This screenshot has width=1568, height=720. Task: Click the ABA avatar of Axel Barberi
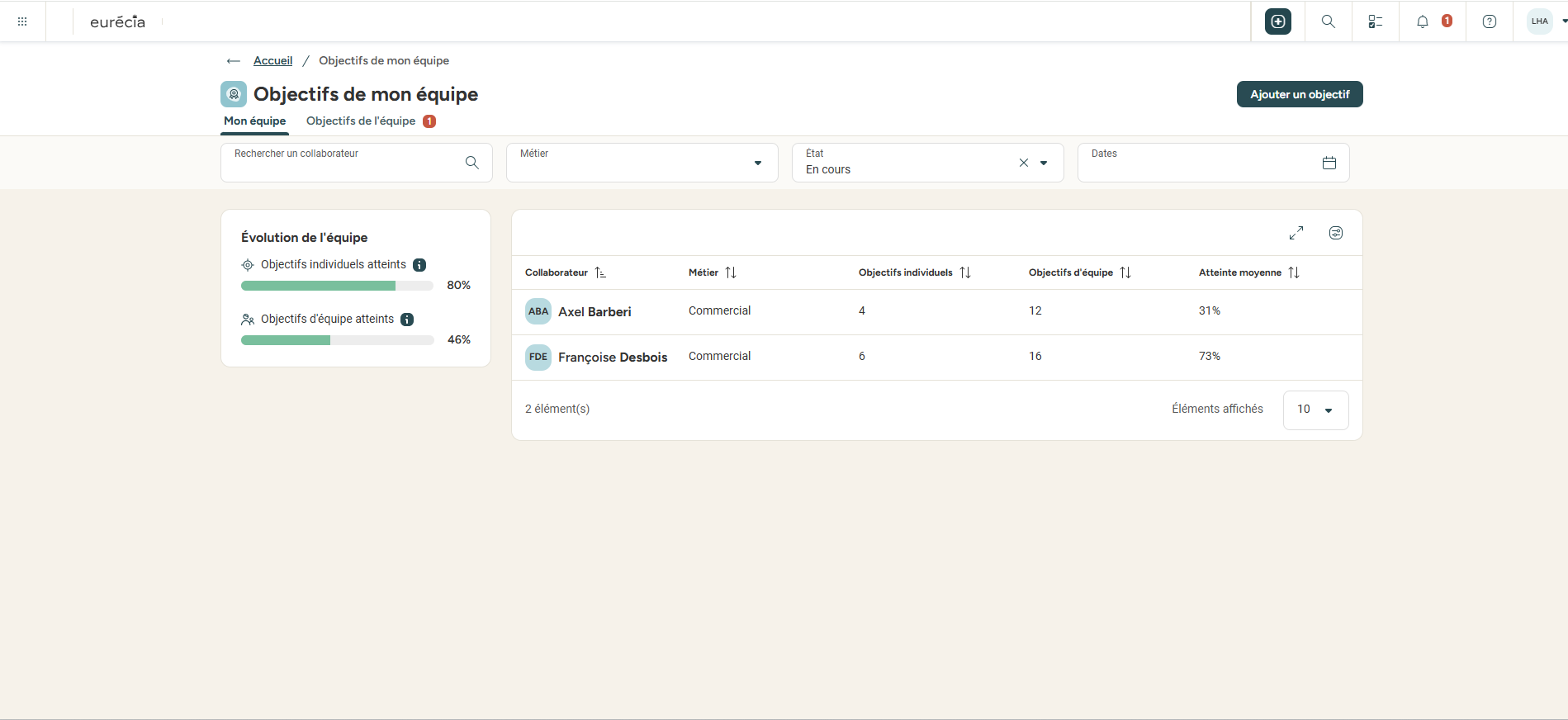coord(538,311)
